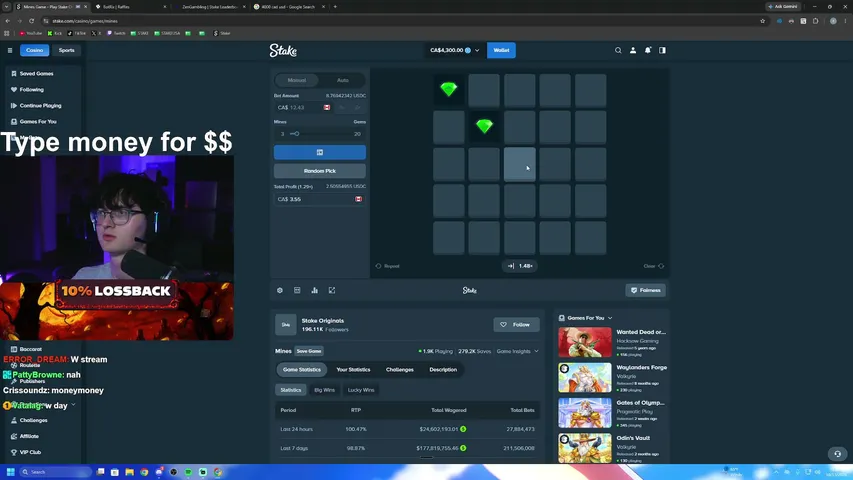Image resolution: width=853 pixels, height=480 pixels.
Task: Open the notifications bell
Action: pyautogui.click(x=647, y=50)
